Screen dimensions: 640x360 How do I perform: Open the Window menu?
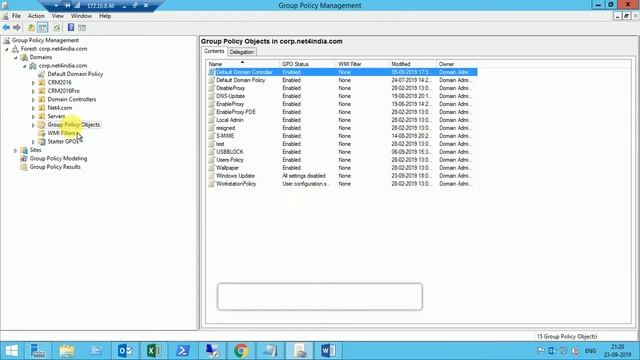[81, 16]
